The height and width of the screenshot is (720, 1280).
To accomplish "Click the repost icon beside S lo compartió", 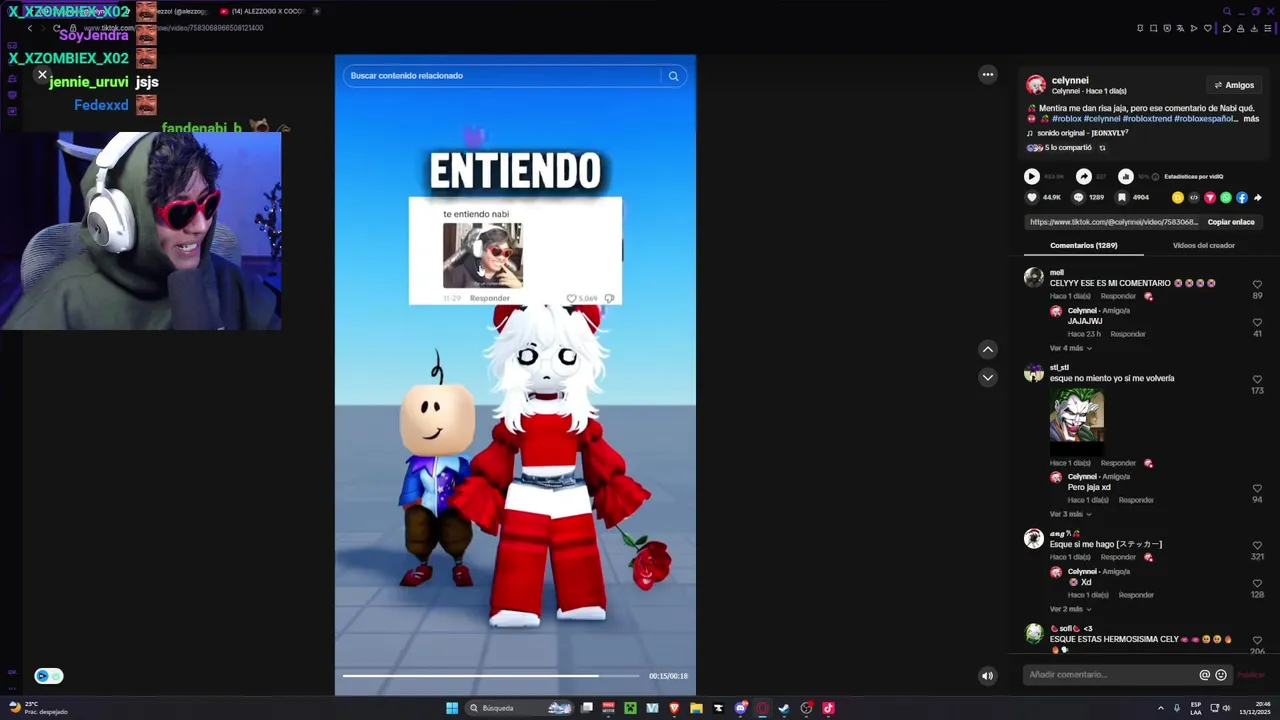I will (x=1102, y=148).
